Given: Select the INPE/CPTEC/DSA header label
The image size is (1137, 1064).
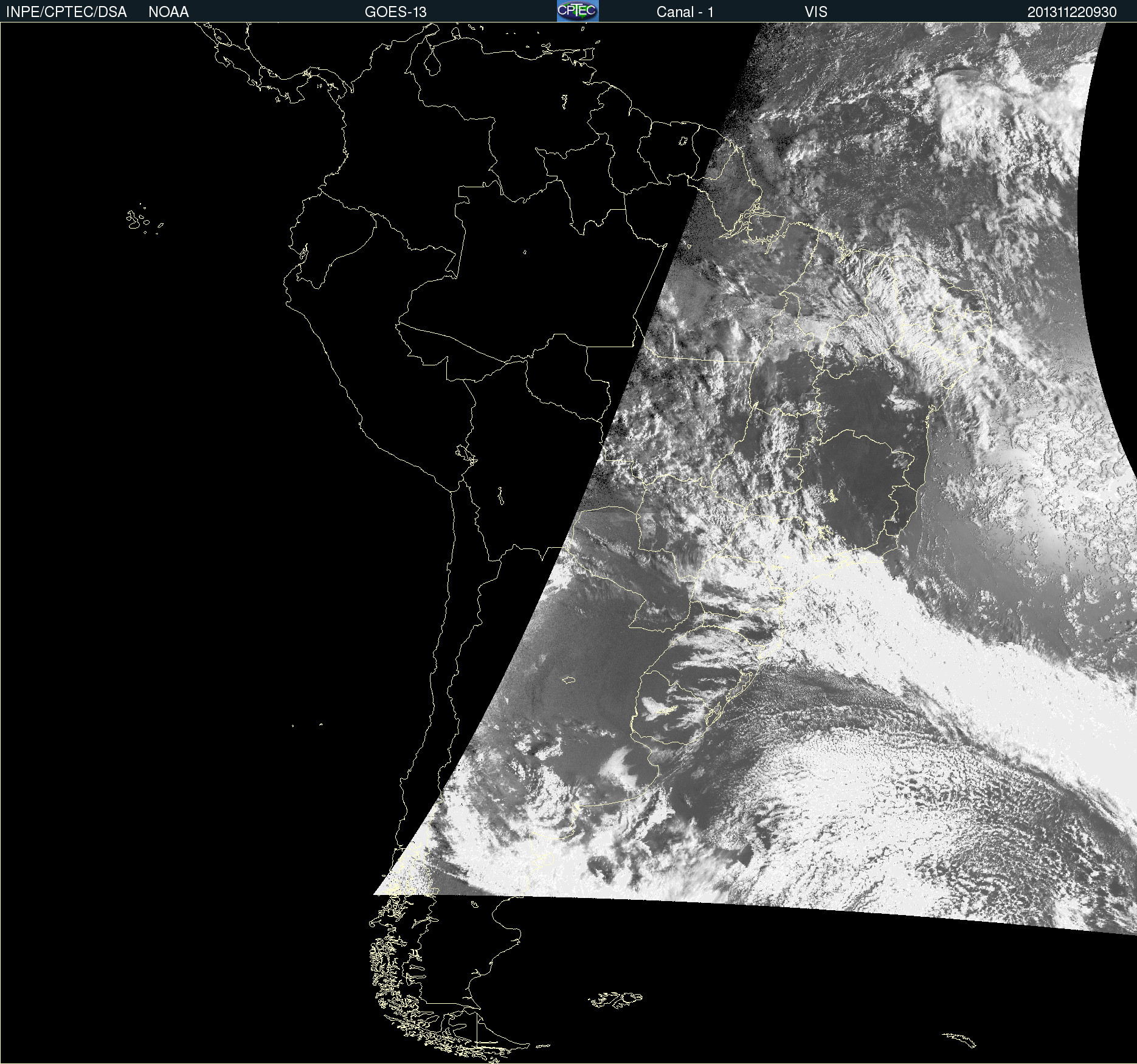Looking at the screenshot, I should [x=66, y=12].
